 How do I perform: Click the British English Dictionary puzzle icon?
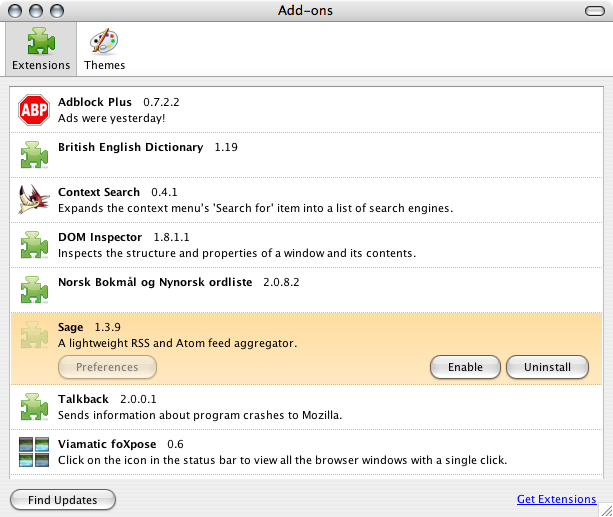34,155
